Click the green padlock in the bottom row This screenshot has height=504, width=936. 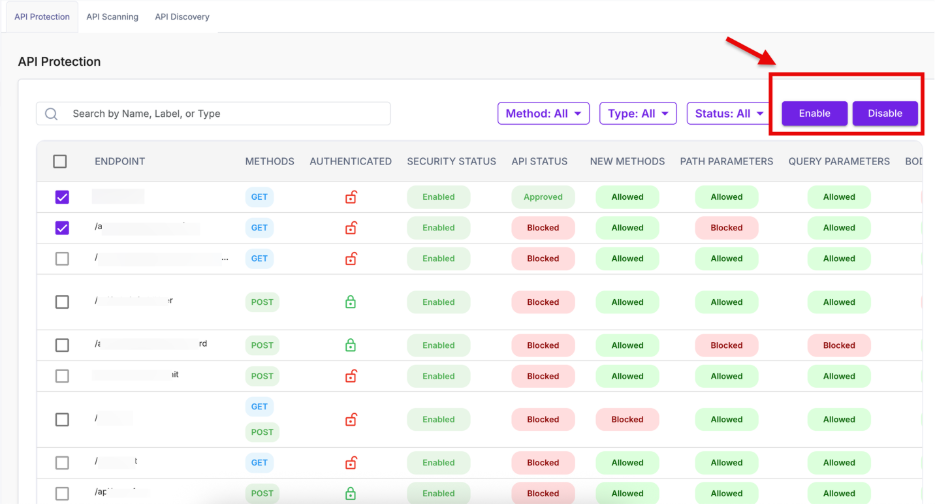pos(351,493)
